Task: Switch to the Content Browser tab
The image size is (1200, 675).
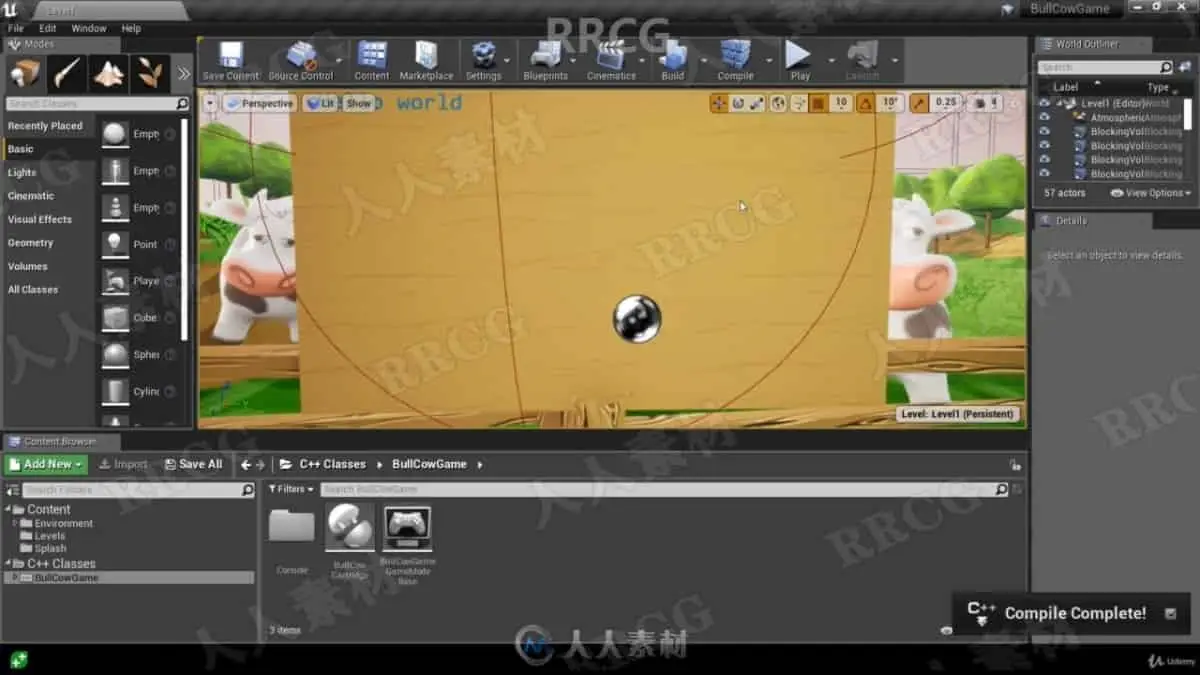Action: click(x=59, y=441)
